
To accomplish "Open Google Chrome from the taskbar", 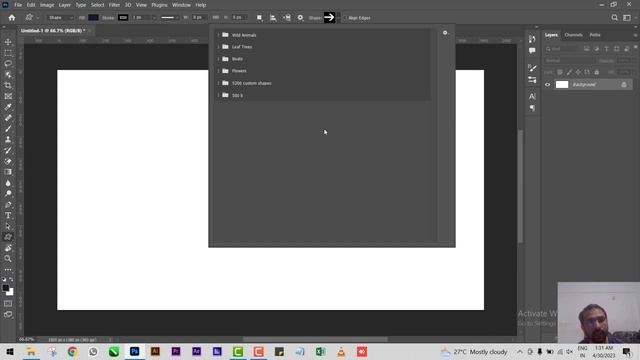I will 72,351.
